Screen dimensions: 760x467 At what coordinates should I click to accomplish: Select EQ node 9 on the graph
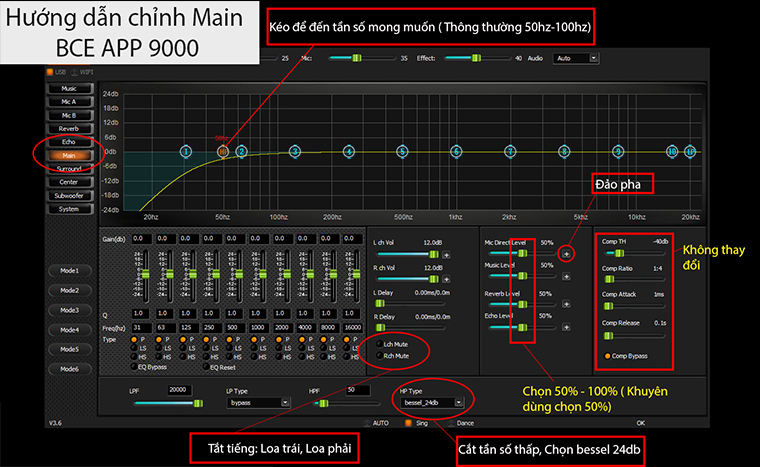point(617,152)
